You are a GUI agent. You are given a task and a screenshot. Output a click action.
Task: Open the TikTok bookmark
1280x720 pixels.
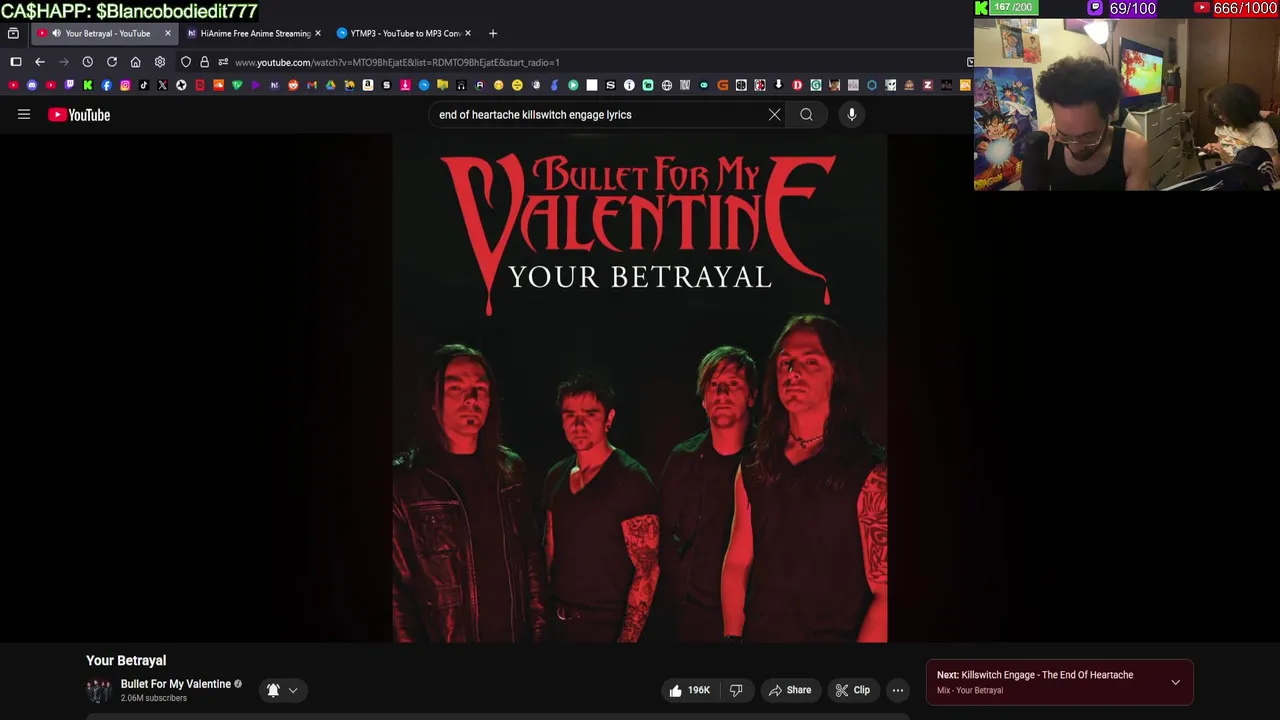[144, 85]
